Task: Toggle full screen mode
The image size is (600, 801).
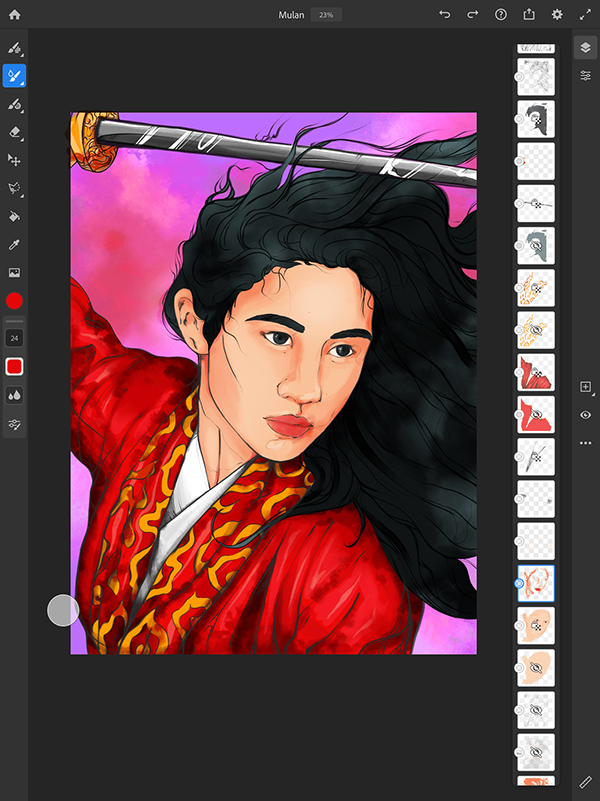Action: [x=585, y=14]
